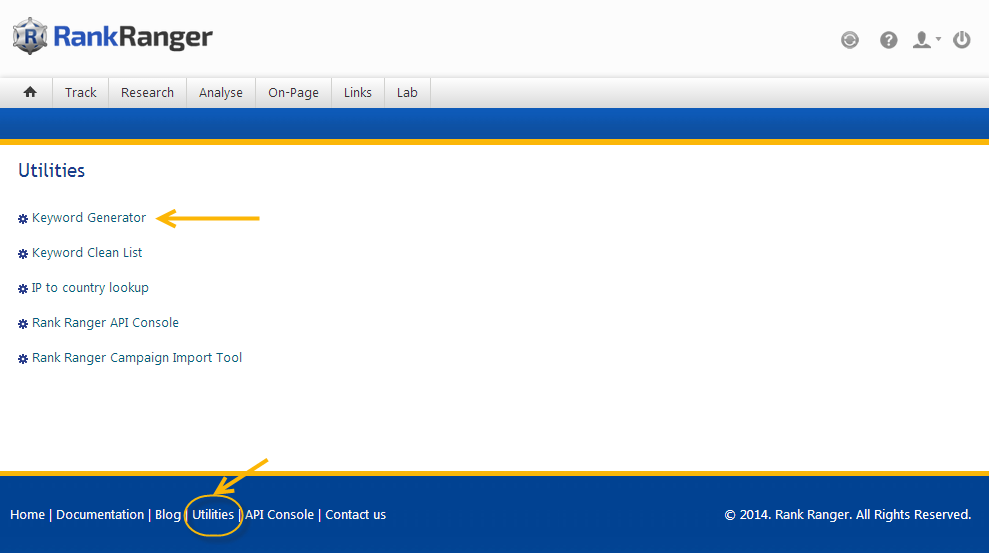This screenshot has height=558, width=989.
Task: Open the footer API Console link
Action: click(x=279, y=514)
